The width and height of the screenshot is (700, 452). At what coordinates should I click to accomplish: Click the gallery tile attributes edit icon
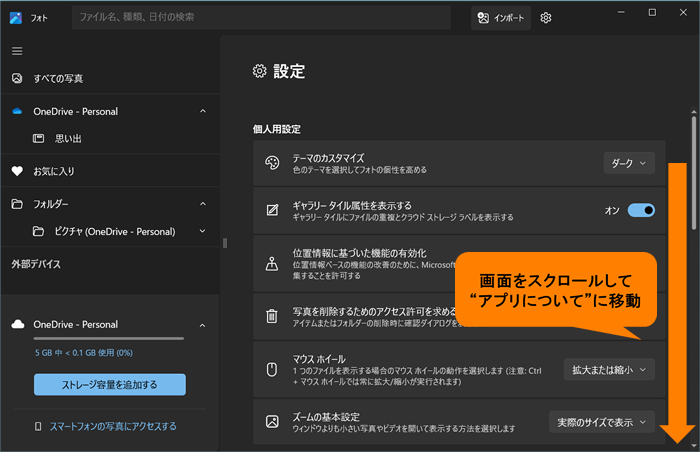(272, 210)
